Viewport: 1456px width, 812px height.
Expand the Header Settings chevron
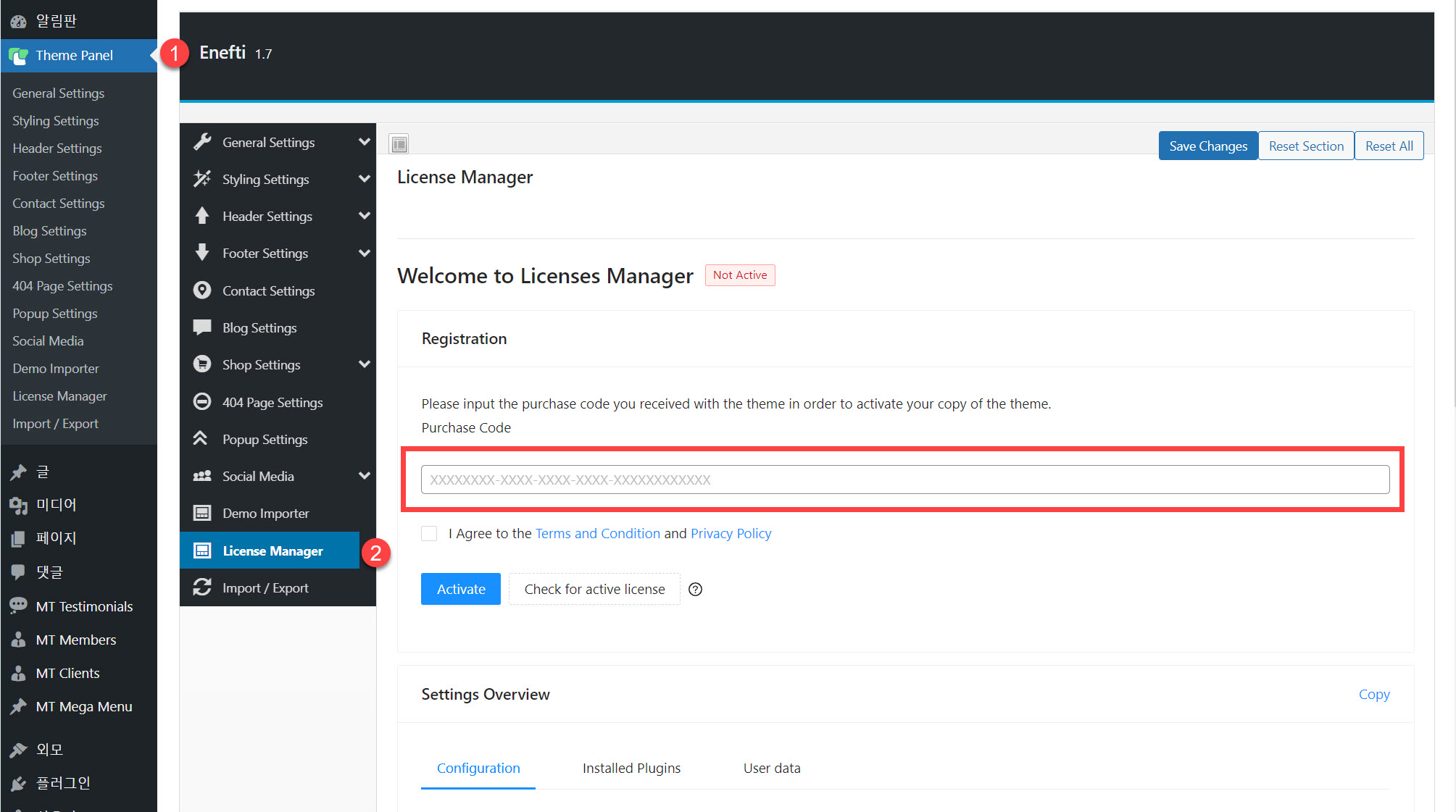click(x=364, y=216)
